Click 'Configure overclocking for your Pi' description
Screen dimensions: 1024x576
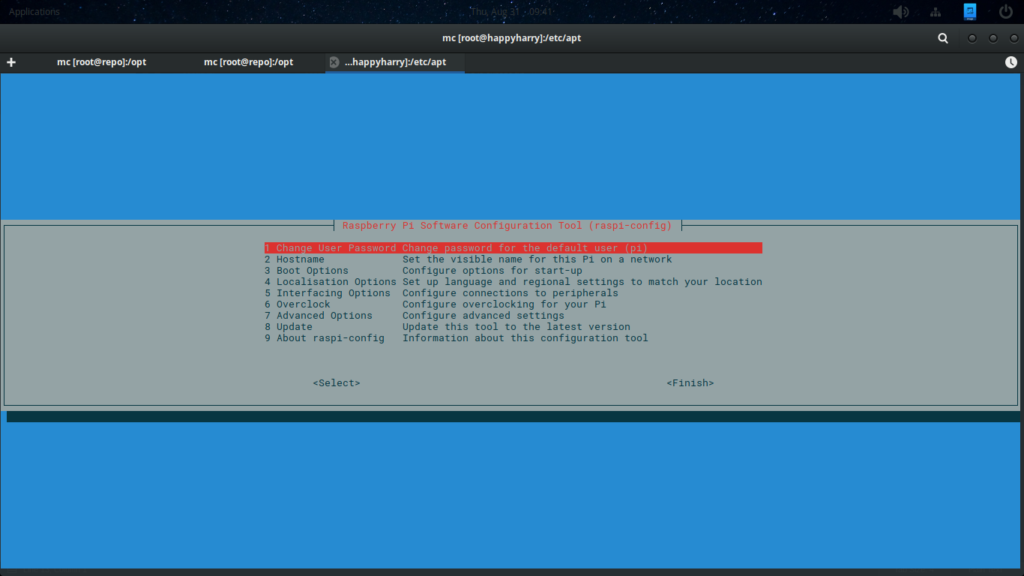(x=504, y=304)
